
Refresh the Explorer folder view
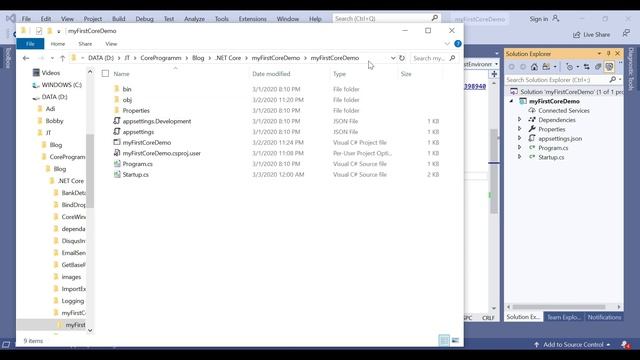(x=402, y=58)
